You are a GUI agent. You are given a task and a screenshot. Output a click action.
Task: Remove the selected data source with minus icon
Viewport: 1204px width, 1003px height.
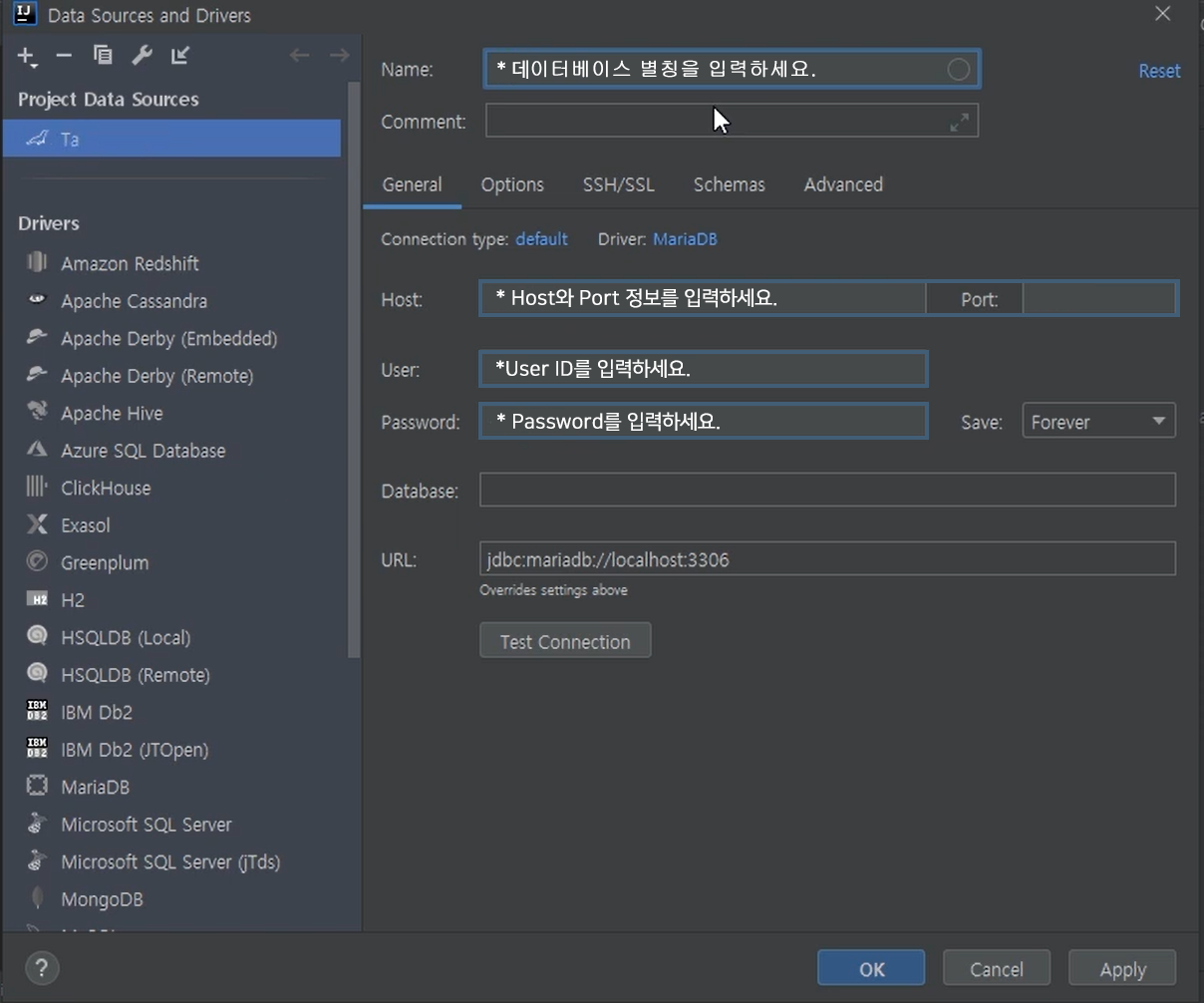point(65,56)
